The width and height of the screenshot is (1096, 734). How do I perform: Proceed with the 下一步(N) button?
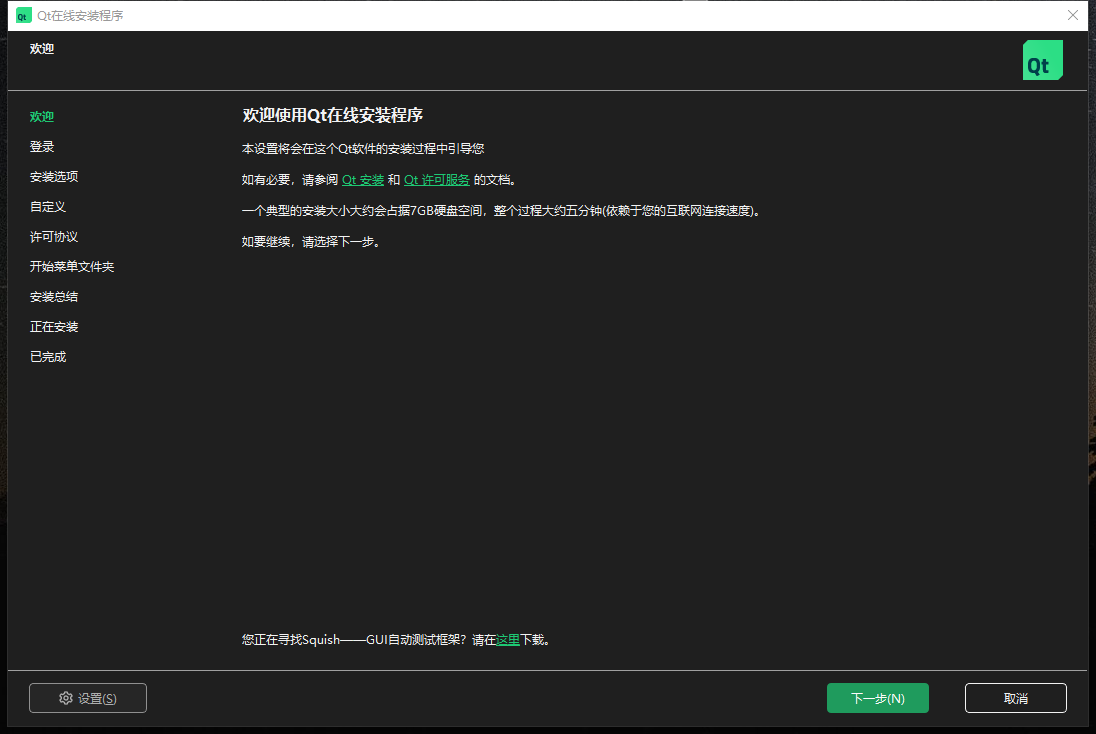(x=878, y=698)
